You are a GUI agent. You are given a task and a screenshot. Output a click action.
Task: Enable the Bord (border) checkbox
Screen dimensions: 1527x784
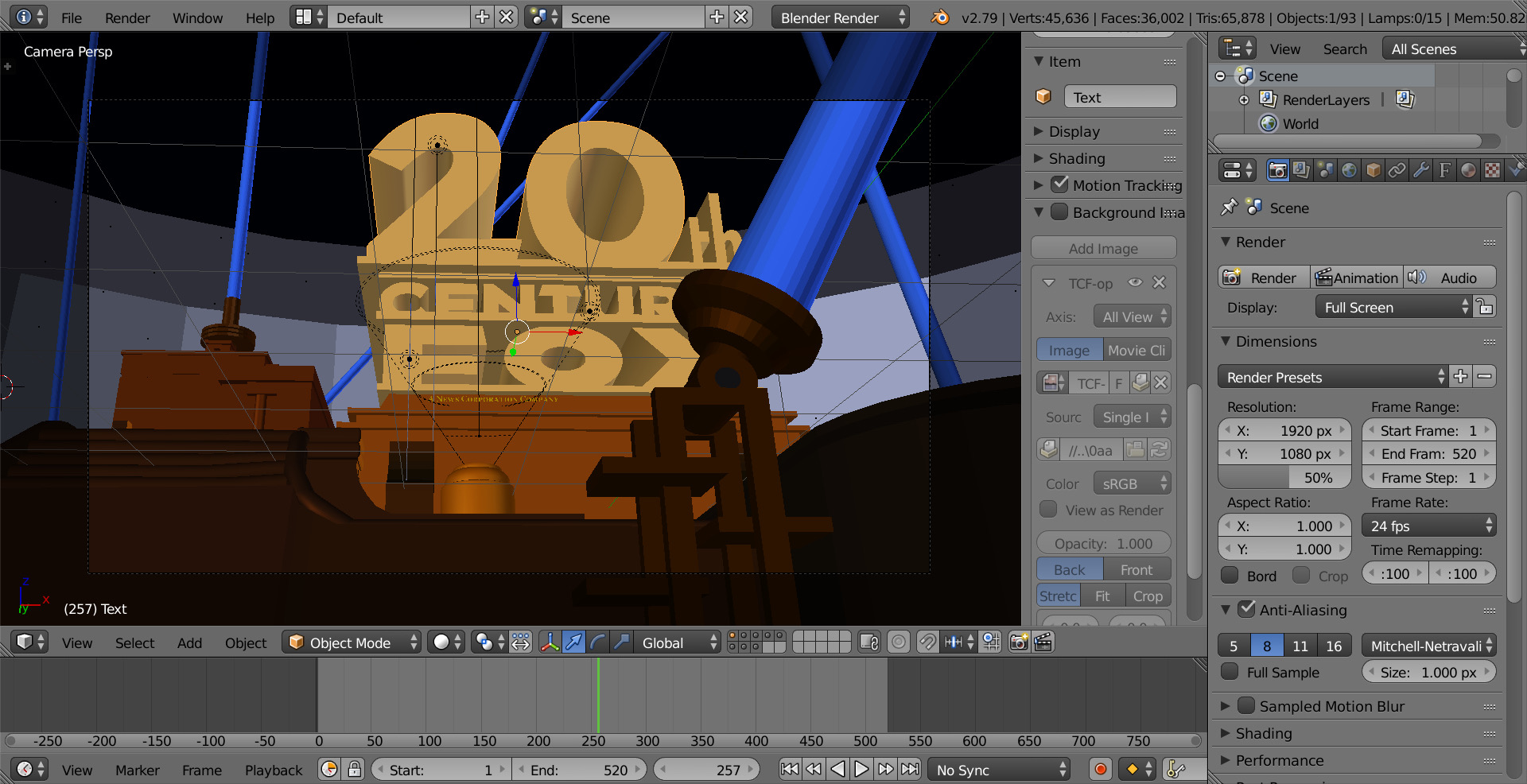click(1230, 575)
